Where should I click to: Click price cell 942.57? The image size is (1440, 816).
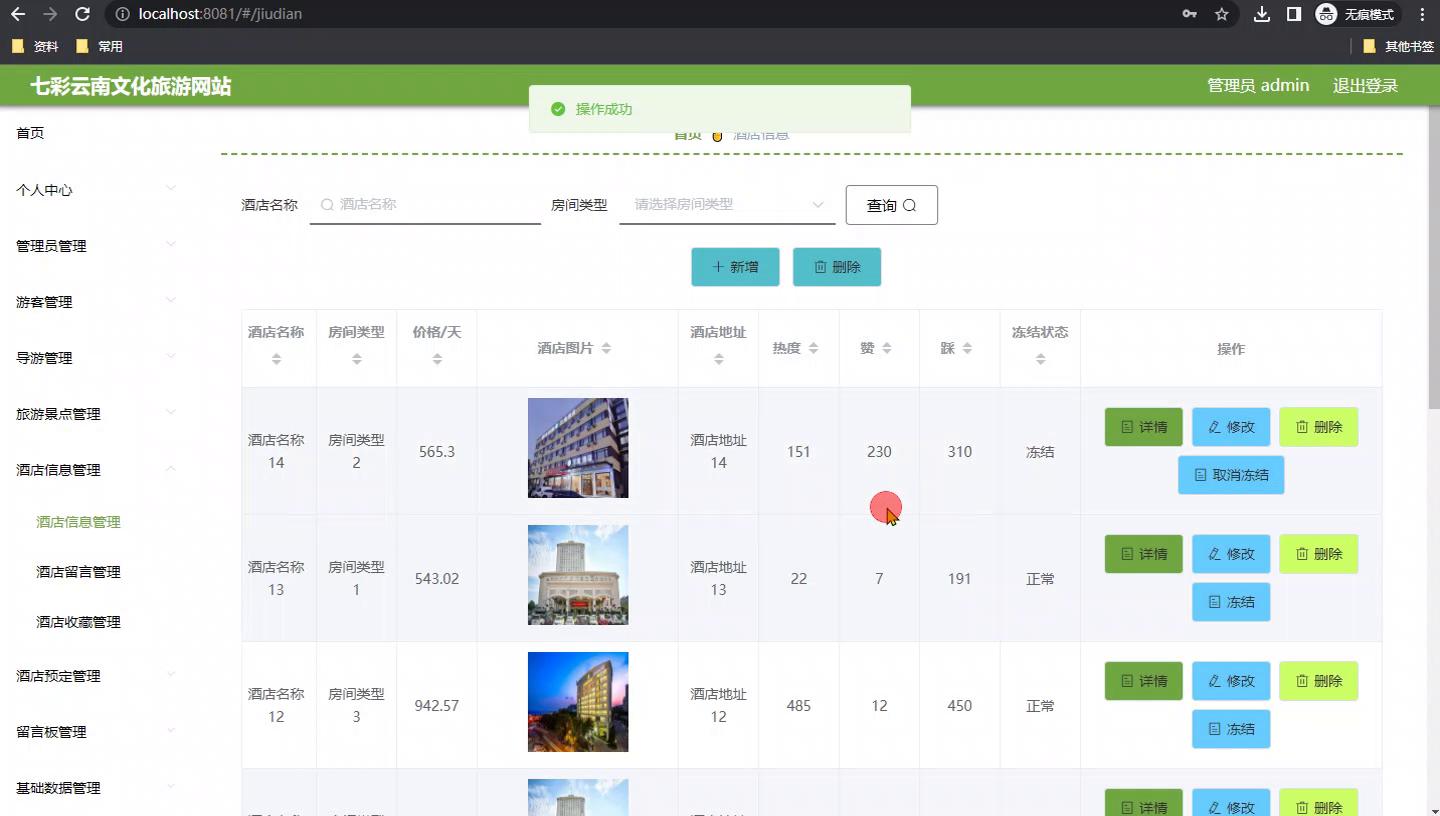[437, 706]
